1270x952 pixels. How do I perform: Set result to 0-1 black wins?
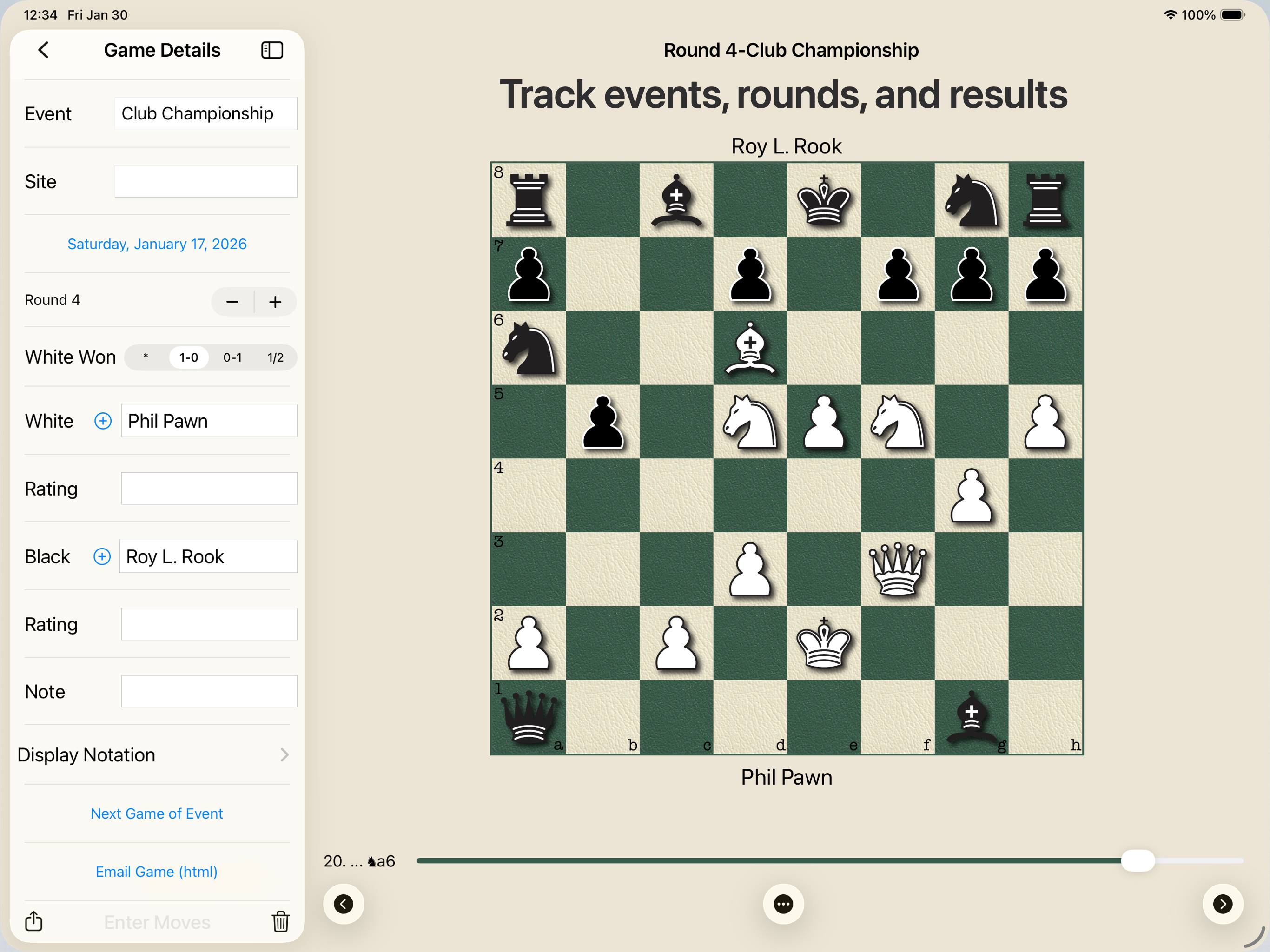pyautogui.click(x=232, y=357)
